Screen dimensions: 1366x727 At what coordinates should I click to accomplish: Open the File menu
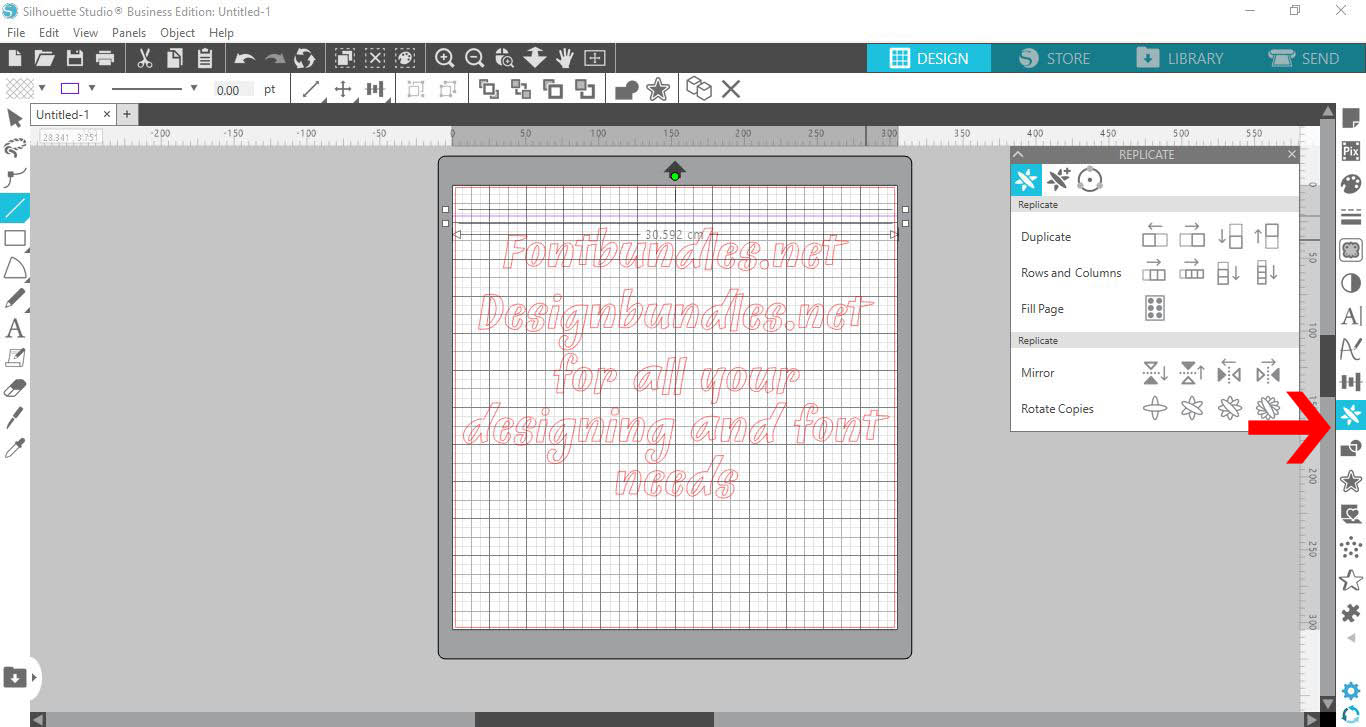[16, 33]
